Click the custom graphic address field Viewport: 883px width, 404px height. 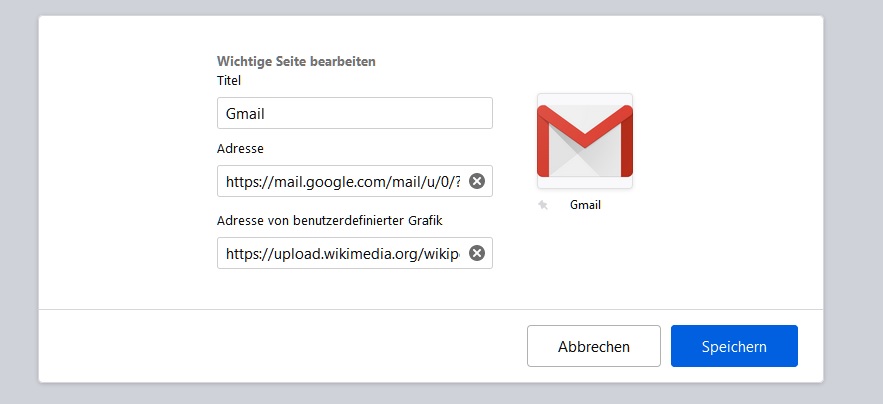[342, 253]
